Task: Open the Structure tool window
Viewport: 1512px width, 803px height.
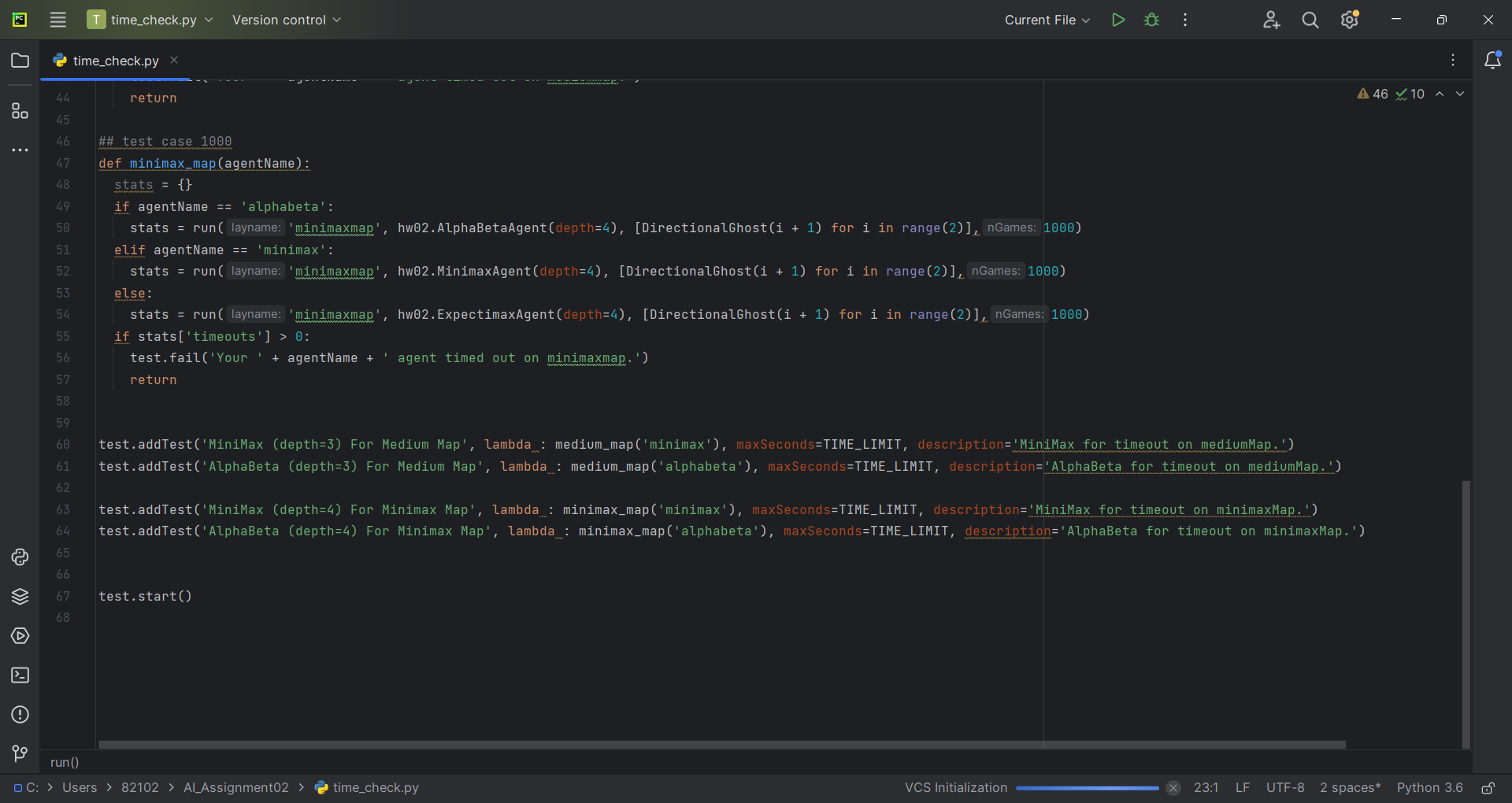Action: [x=20, y=110]
